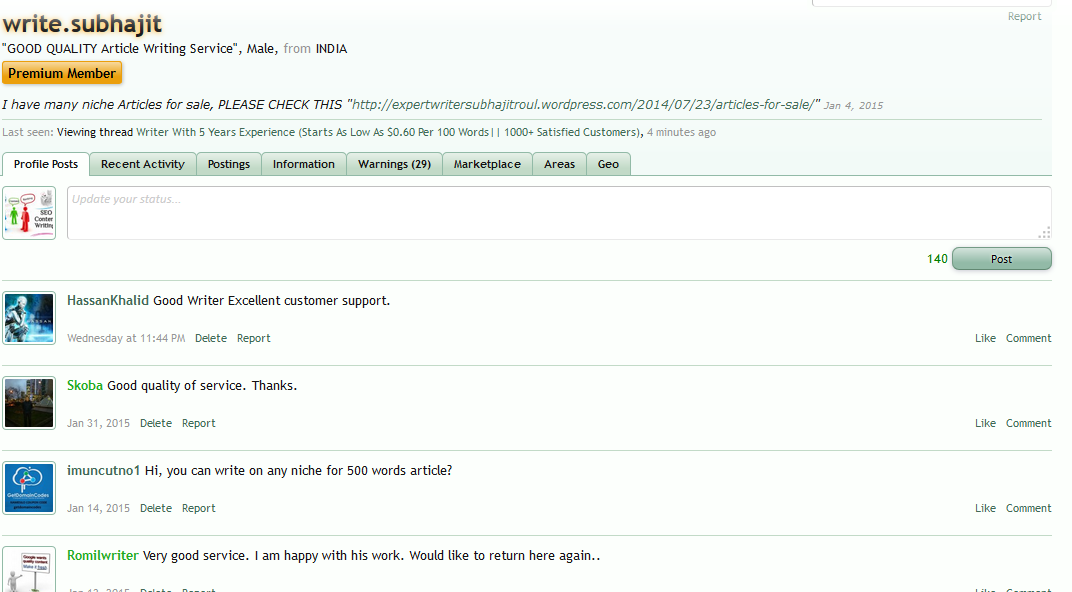The image size is (1072, 592).
Task: Open HassanKhalid's avatar thumbnail
Action: 29,318
